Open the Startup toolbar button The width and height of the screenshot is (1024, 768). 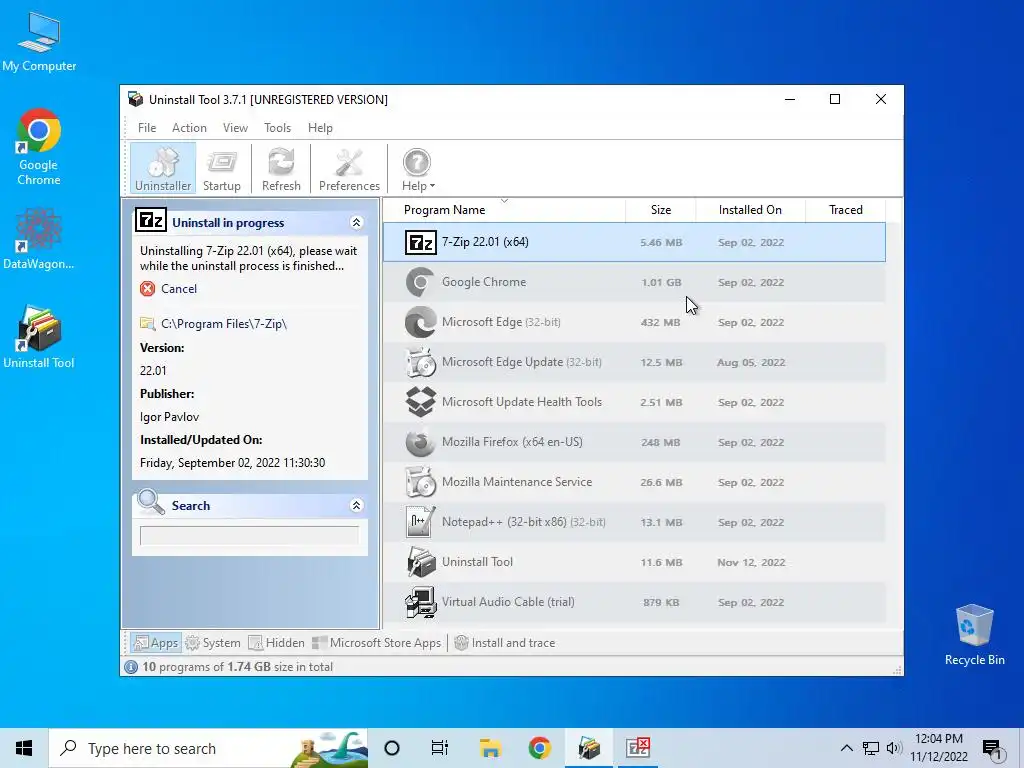click(221, 168)
